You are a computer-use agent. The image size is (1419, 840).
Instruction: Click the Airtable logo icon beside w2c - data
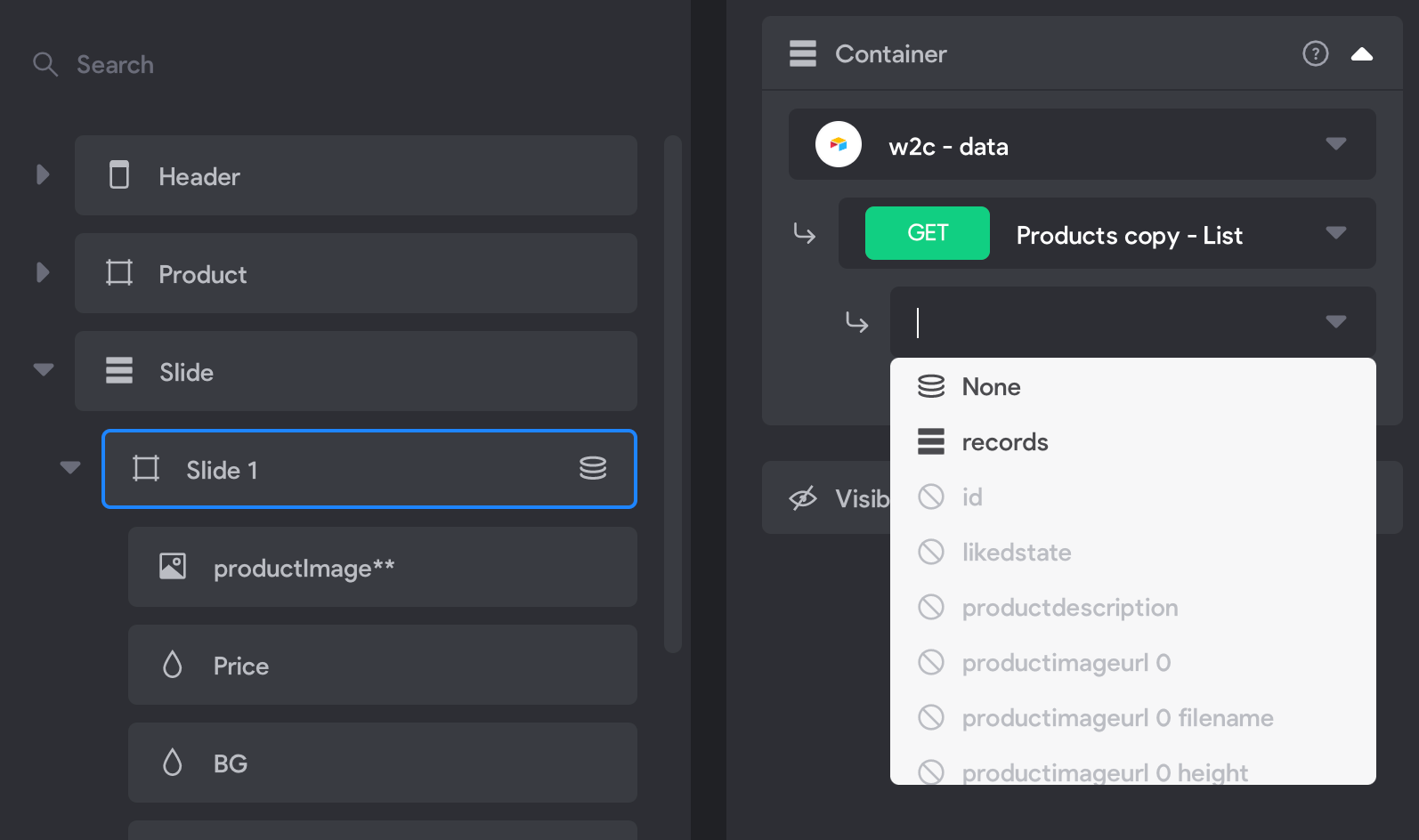(838, 144)
